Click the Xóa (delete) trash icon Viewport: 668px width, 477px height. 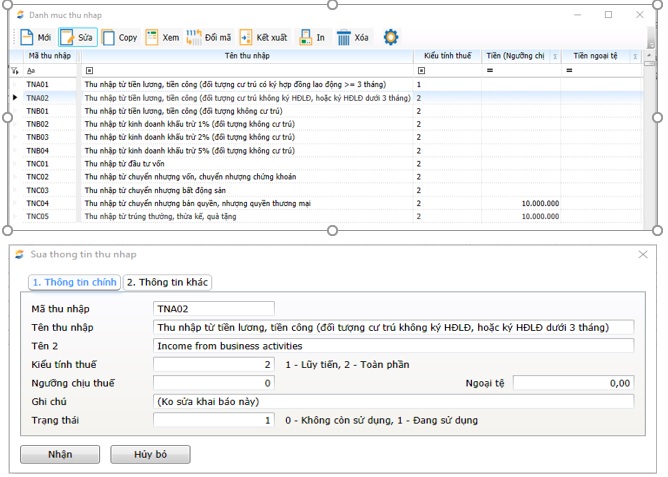coord(344,38)
